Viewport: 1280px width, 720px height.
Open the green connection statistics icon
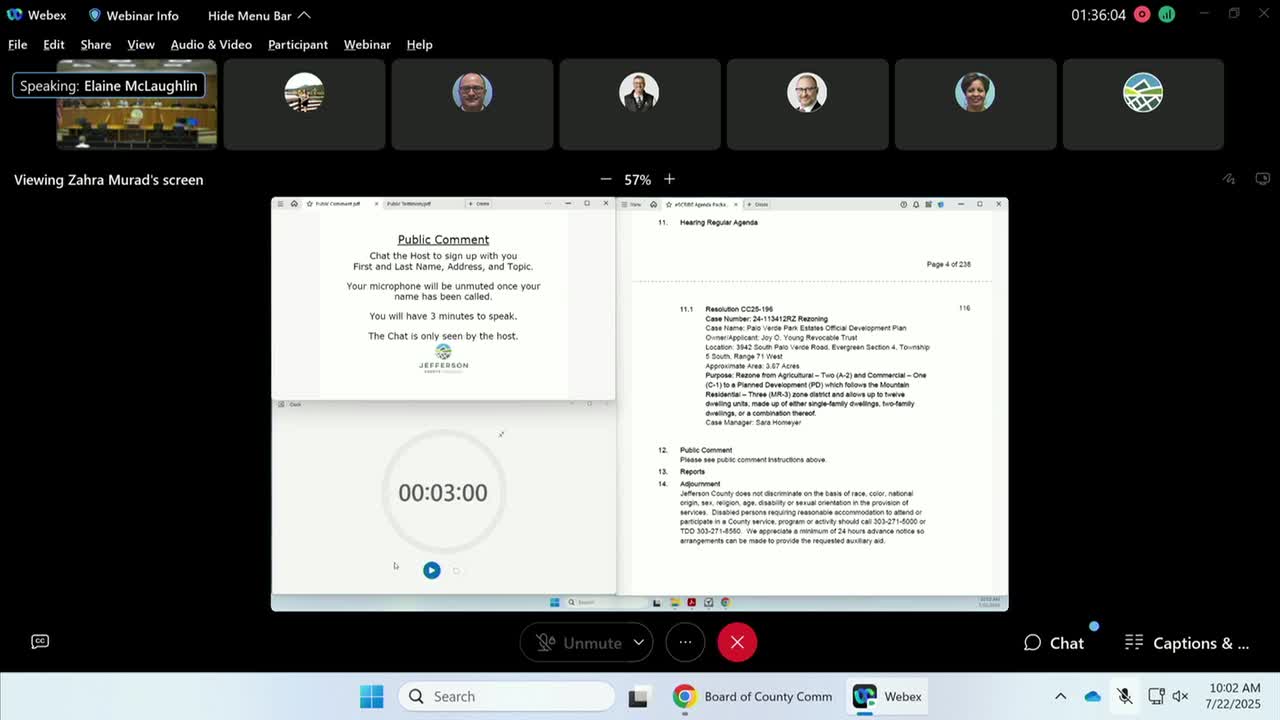click(x=1166, y=15)
